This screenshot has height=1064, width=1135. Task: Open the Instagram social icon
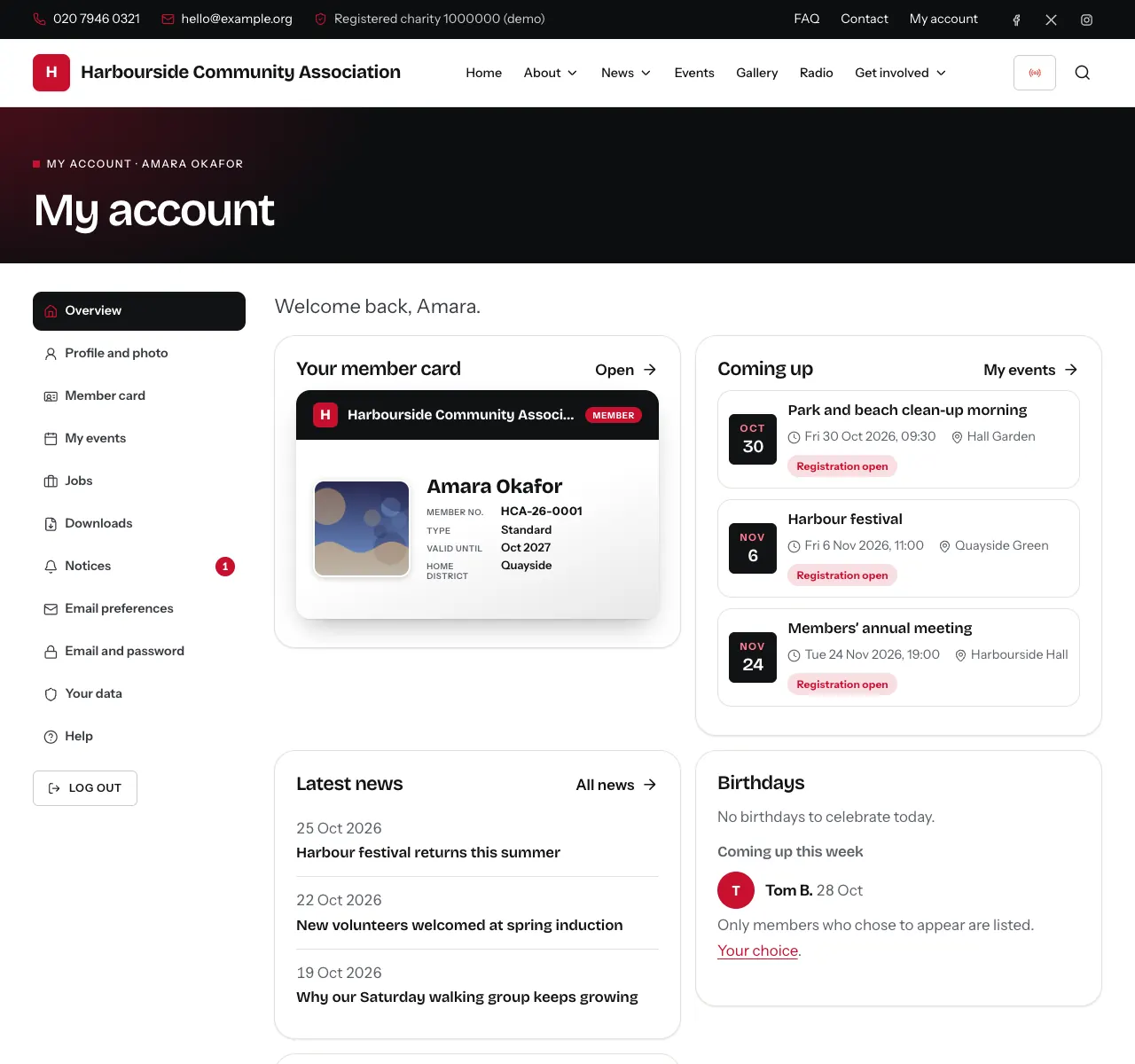click(1086, 20)
